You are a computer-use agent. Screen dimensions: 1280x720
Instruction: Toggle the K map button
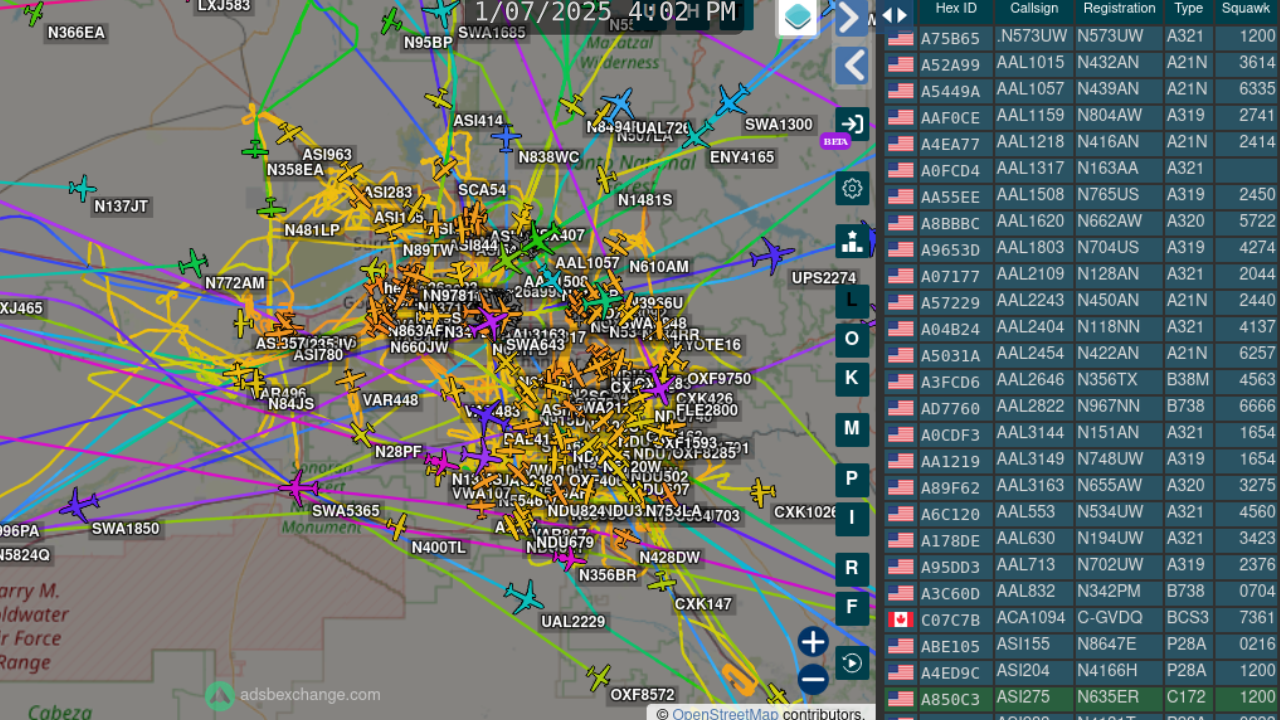pyautogui.click(x=852, y=378)
